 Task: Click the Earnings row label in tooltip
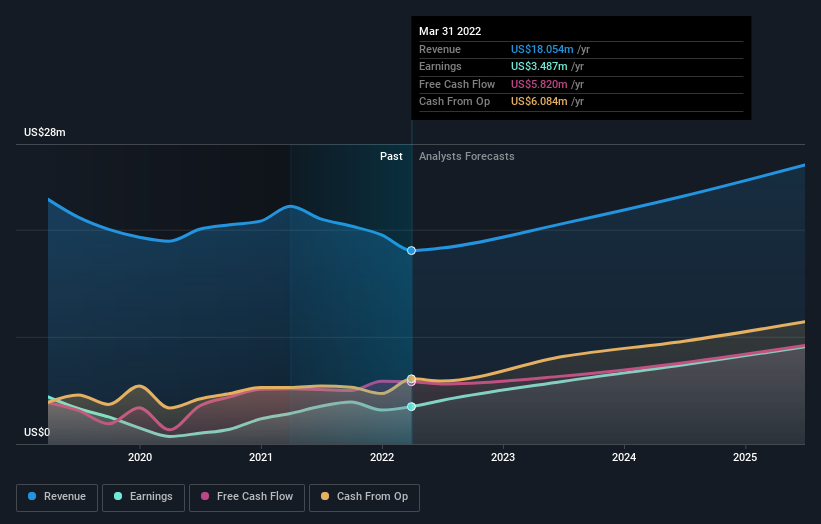coord(440,66)
